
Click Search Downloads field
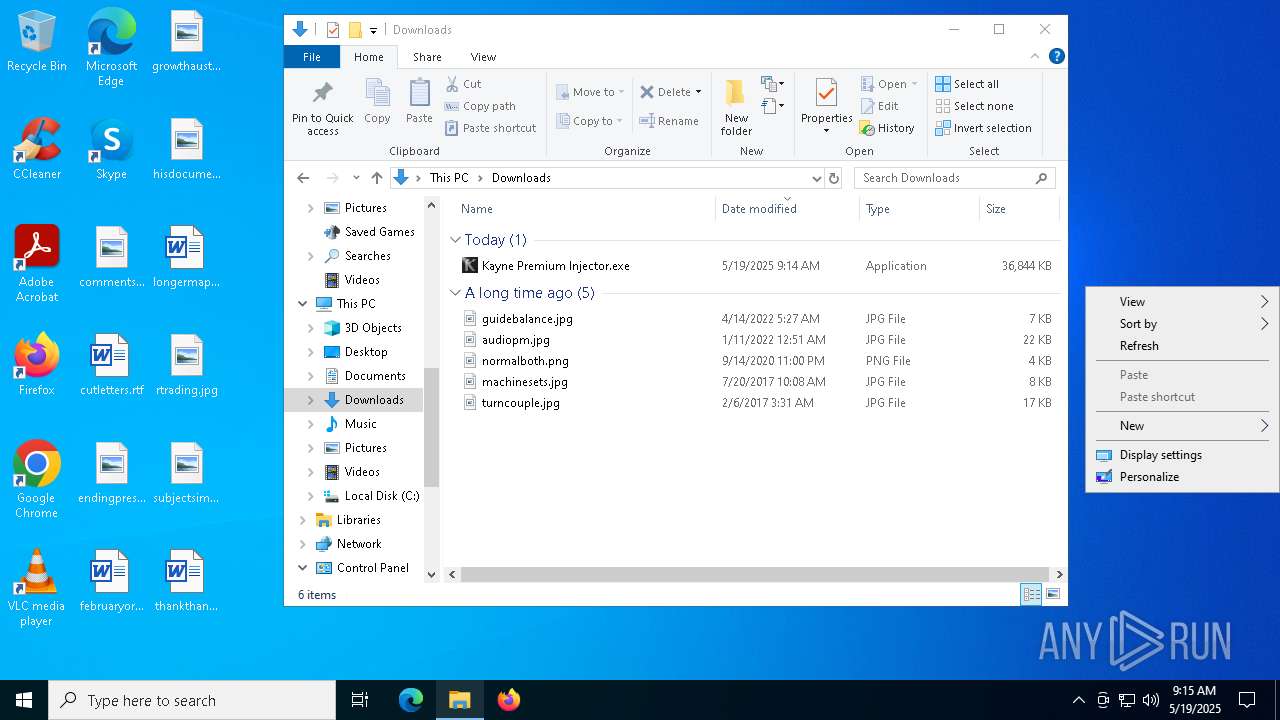[954, 178]
